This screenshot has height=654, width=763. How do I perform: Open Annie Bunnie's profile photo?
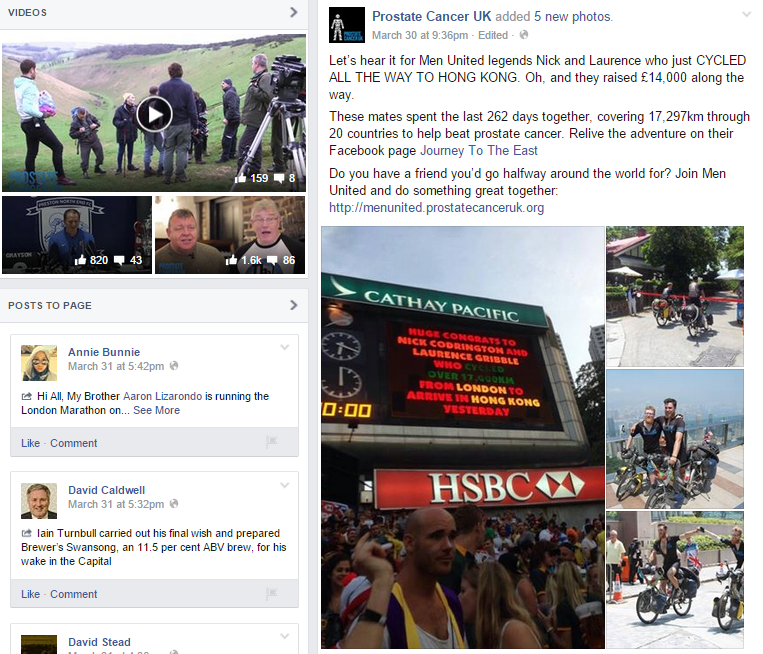[39, 363]
